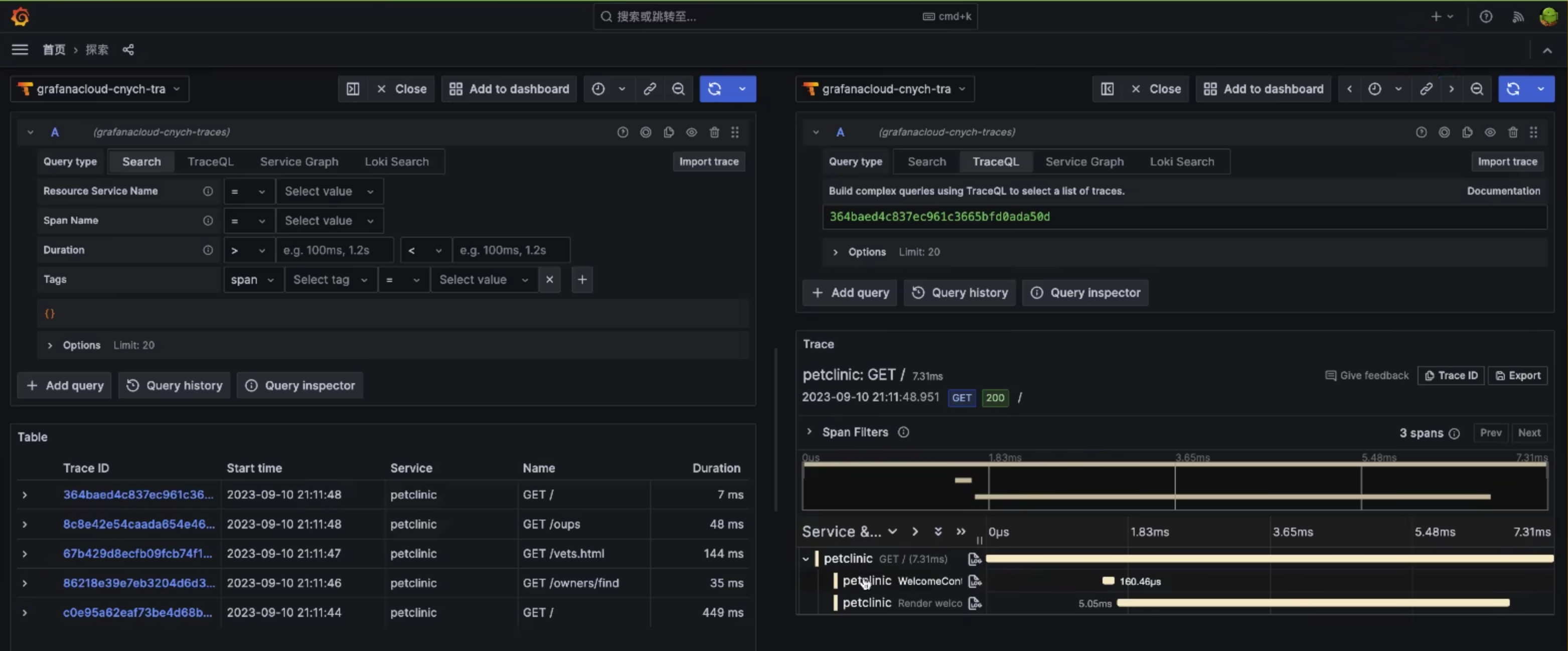The height and width of the screenshot is (651, 1568).
Task: Run query in left pane
Action: point(715,89)
